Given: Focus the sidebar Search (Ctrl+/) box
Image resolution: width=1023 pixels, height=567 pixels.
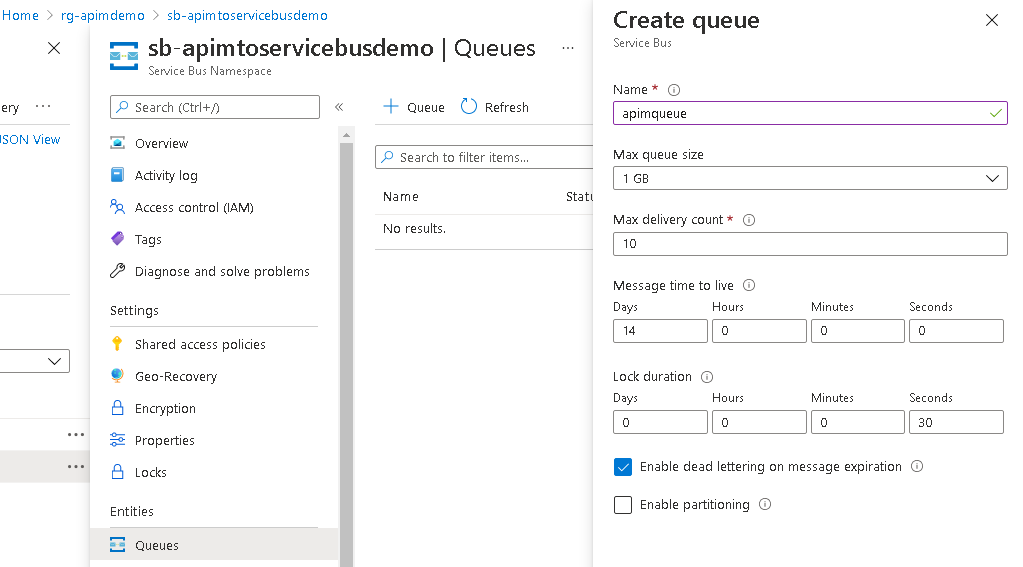Looking at the screenshot, I should tap(215, 107).
